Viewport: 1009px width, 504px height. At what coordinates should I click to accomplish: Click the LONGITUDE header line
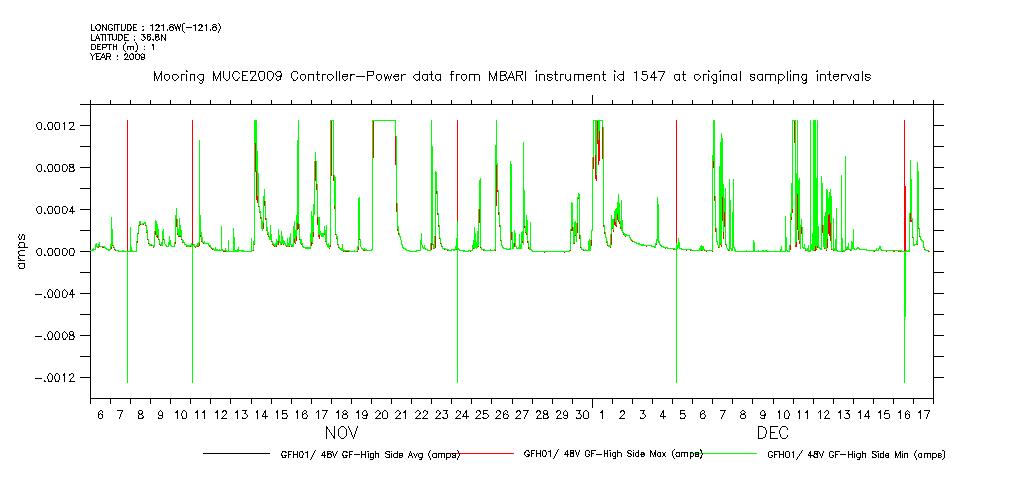tap(155, 26)
